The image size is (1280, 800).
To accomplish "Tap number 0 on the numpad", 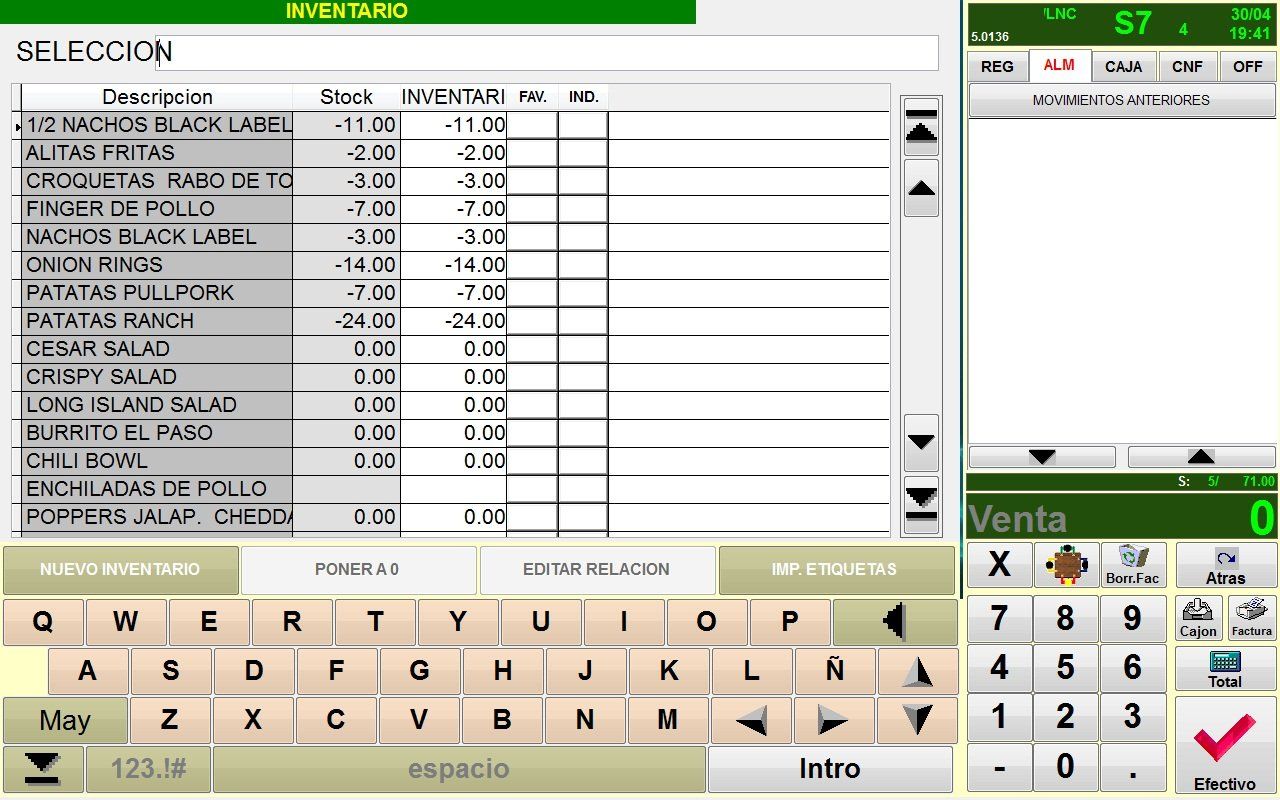I will [x=1066, y=767].
